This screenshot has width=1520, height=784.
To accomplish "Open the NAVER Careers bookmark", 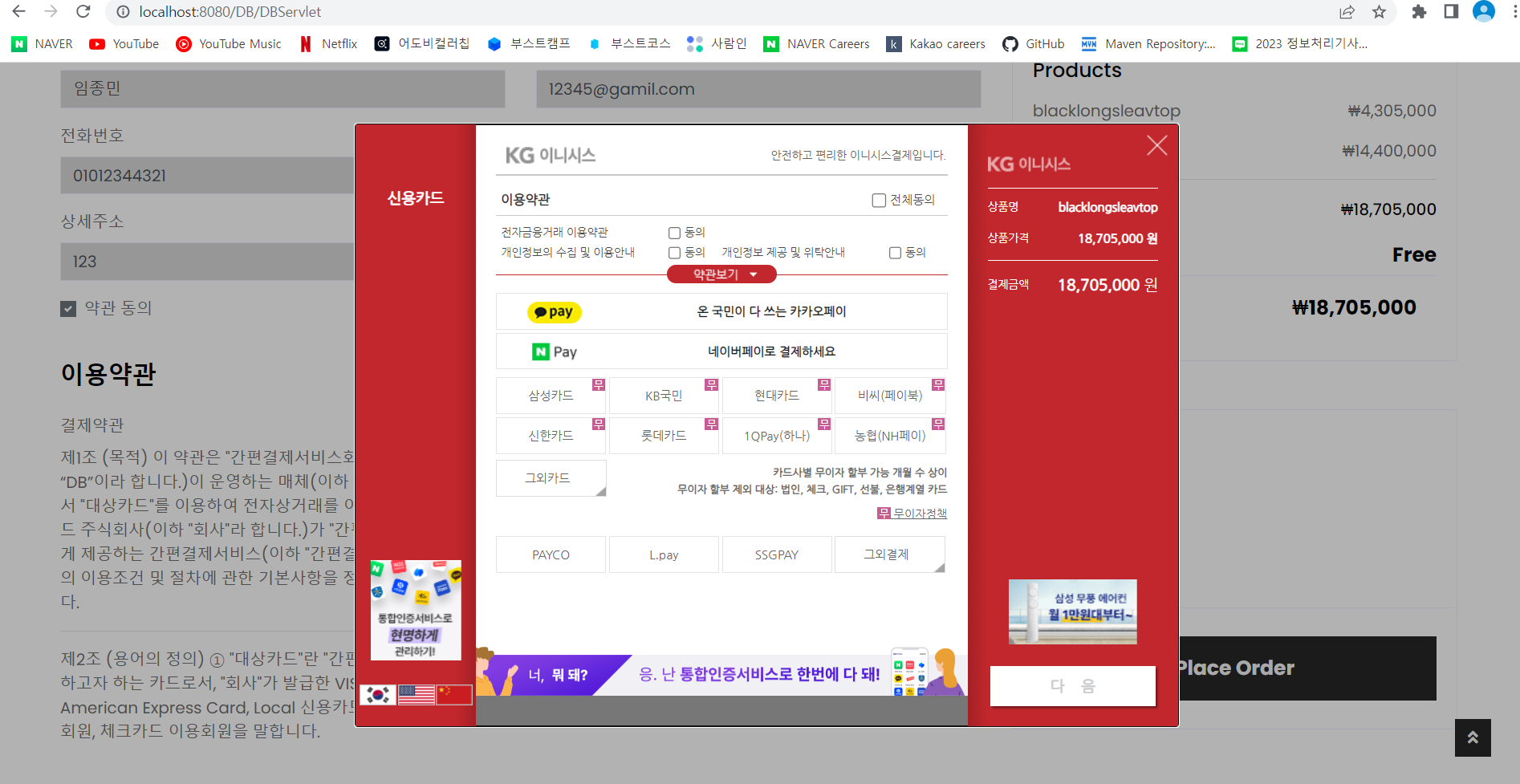I will (x=817, y=44).
